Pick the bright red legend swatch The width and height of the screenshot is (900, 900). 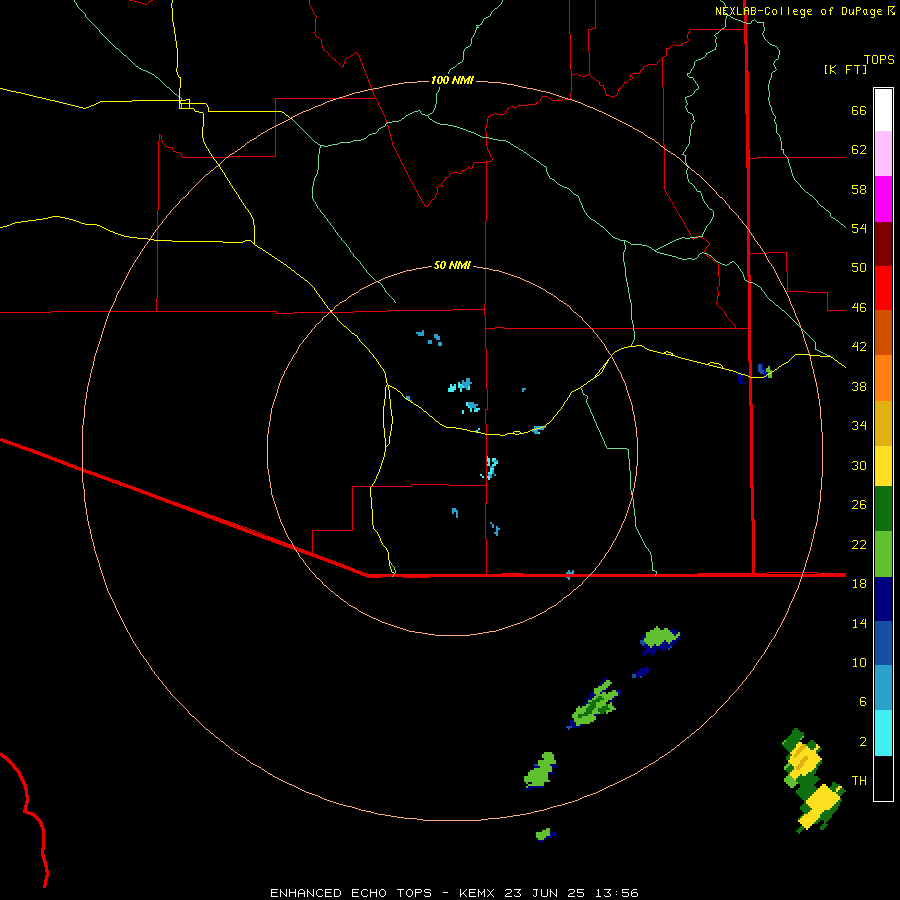coord(883,288)
